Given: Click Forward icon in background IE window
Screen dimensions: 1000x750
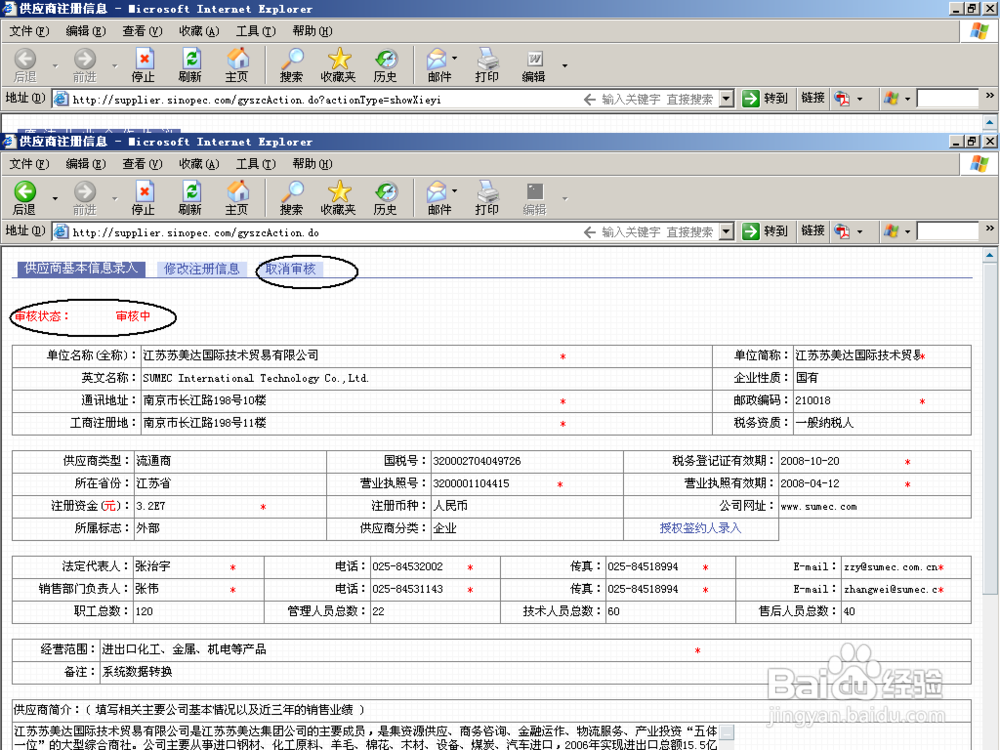Looking at the screenshot, I should [84, 59].
